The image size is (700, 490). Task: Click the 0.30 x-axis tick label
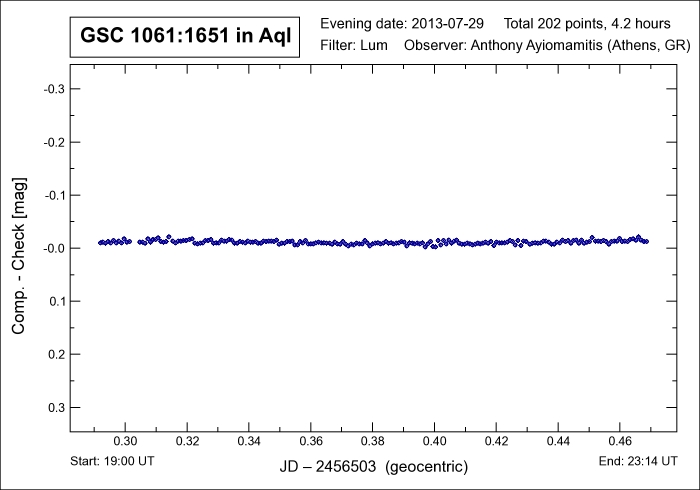click(x=125, y=440)
